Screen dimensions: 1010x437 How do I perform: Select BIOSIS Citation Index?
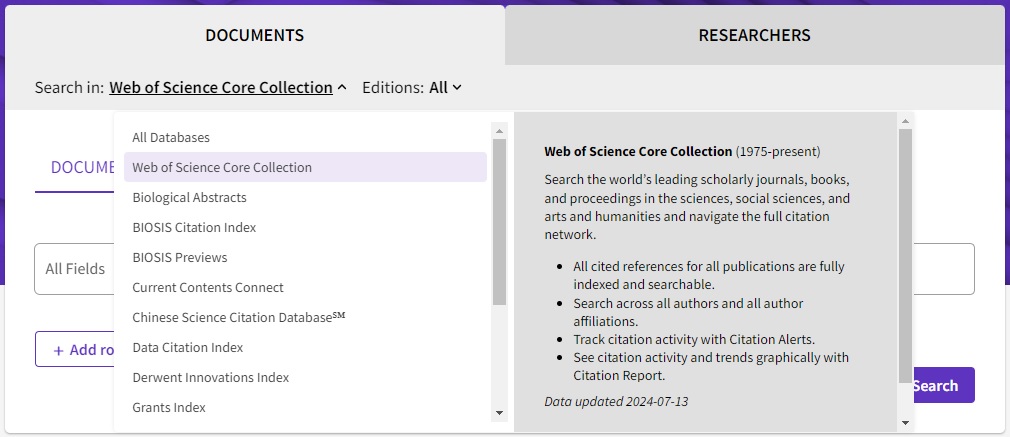pos(194,227)
